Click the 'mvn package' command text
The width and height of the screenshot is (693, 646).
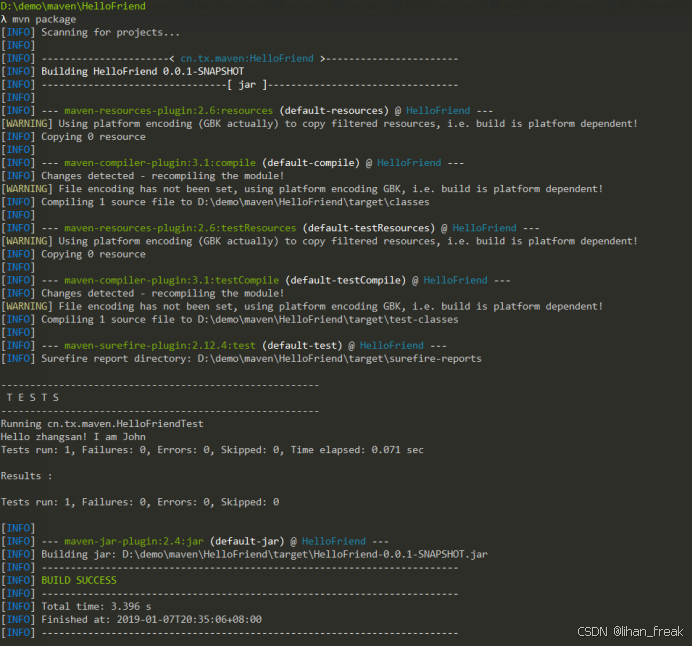44,19
